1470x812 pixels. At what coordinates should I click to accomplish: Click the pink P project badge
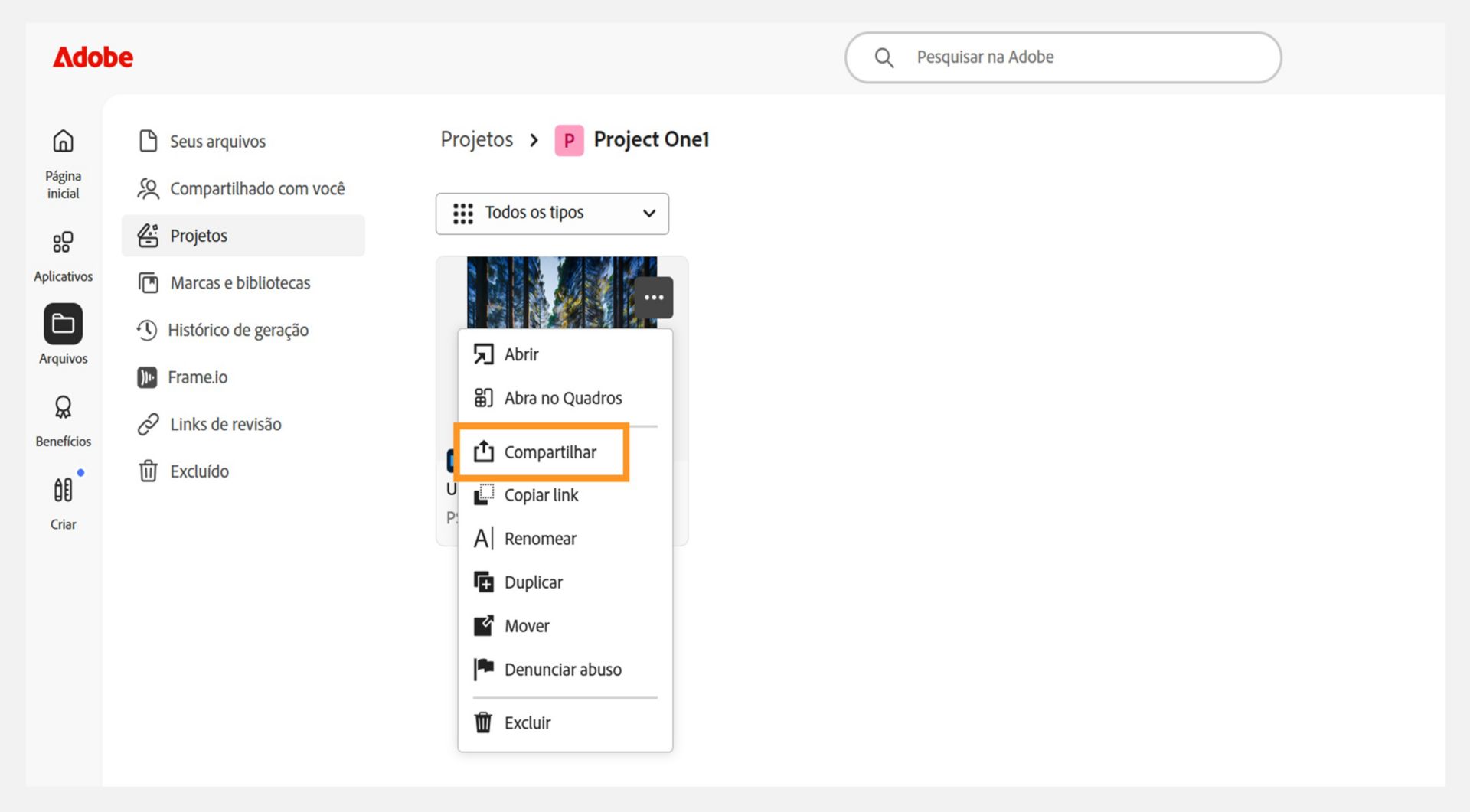(569, 140)
